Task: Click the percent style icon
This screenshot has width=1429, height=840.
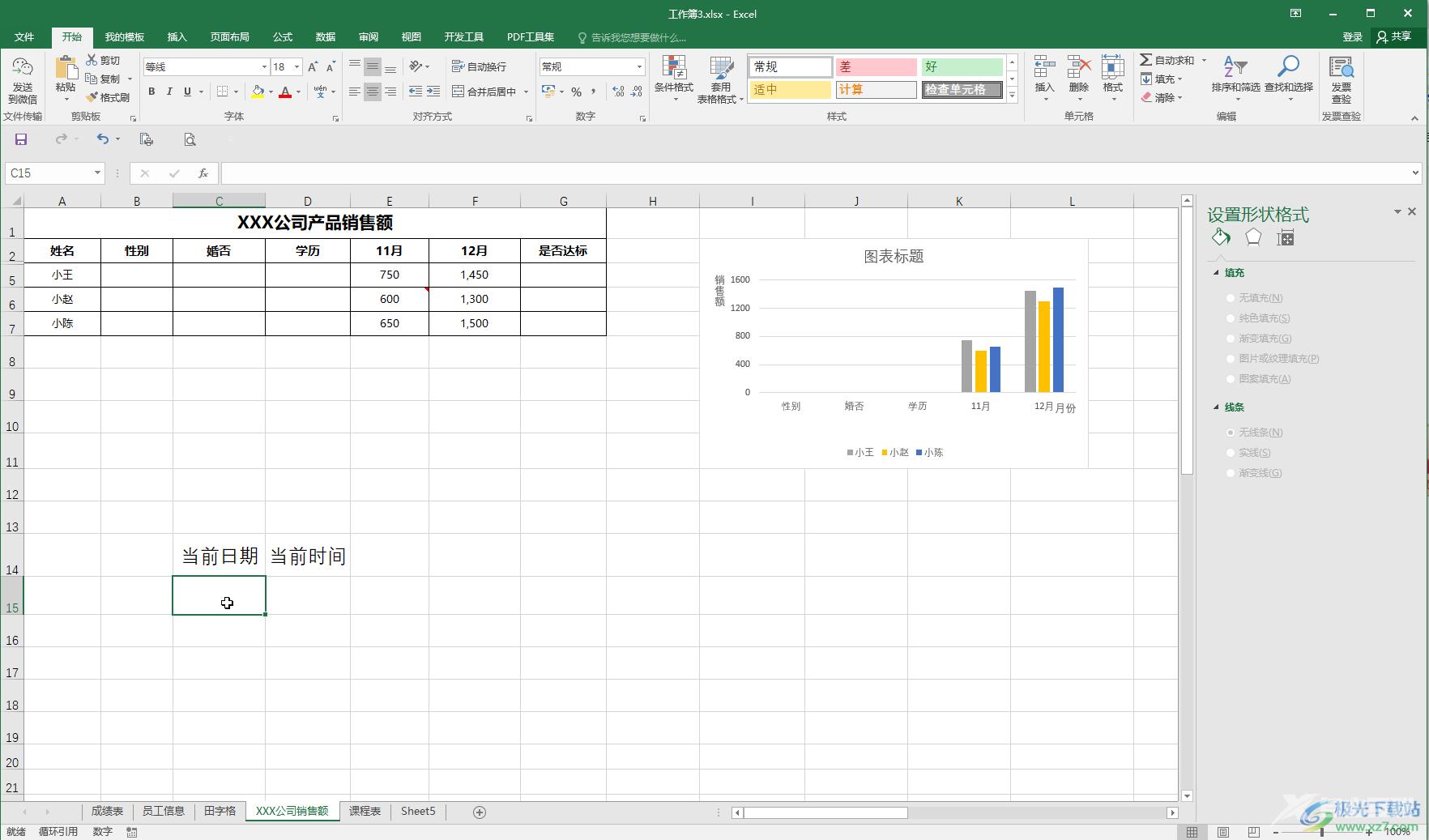Action: [x=576, y=92]
